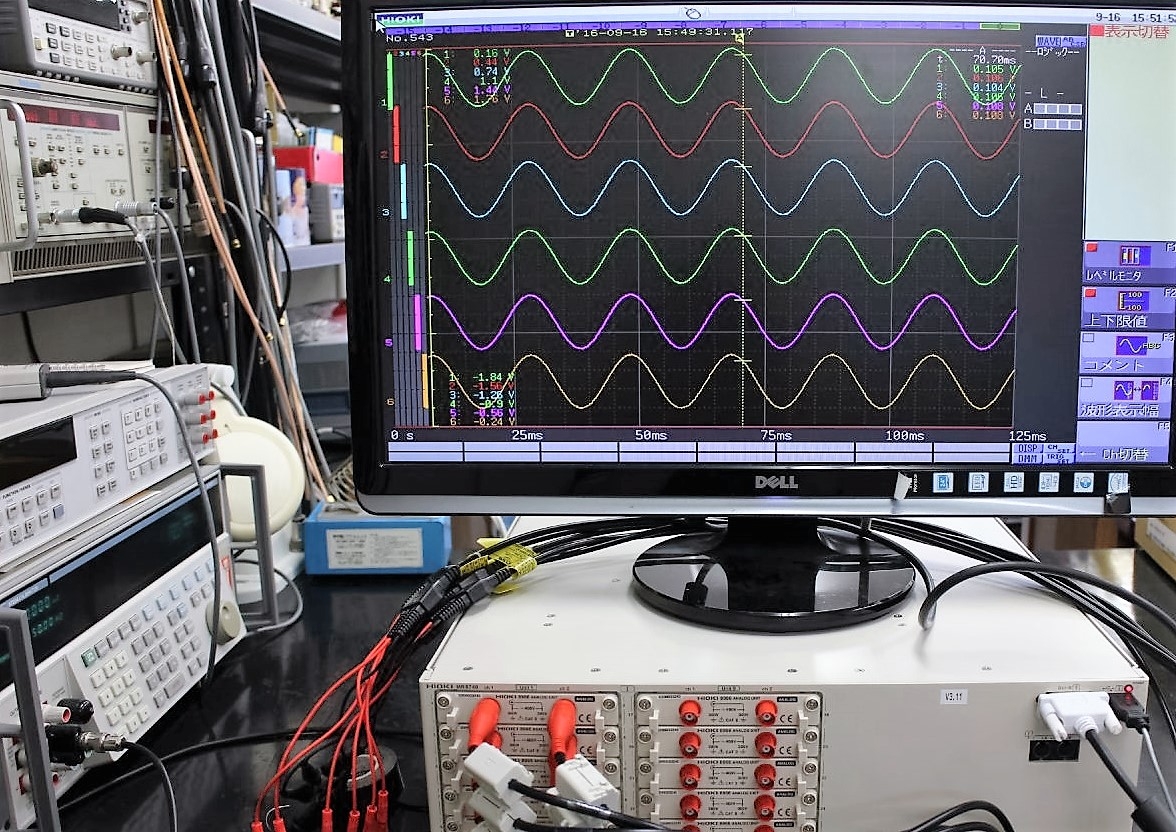This screenshot has width=1176, height=832.
Task: Click the 50ms time axis label
Action: tap(651, 435)
